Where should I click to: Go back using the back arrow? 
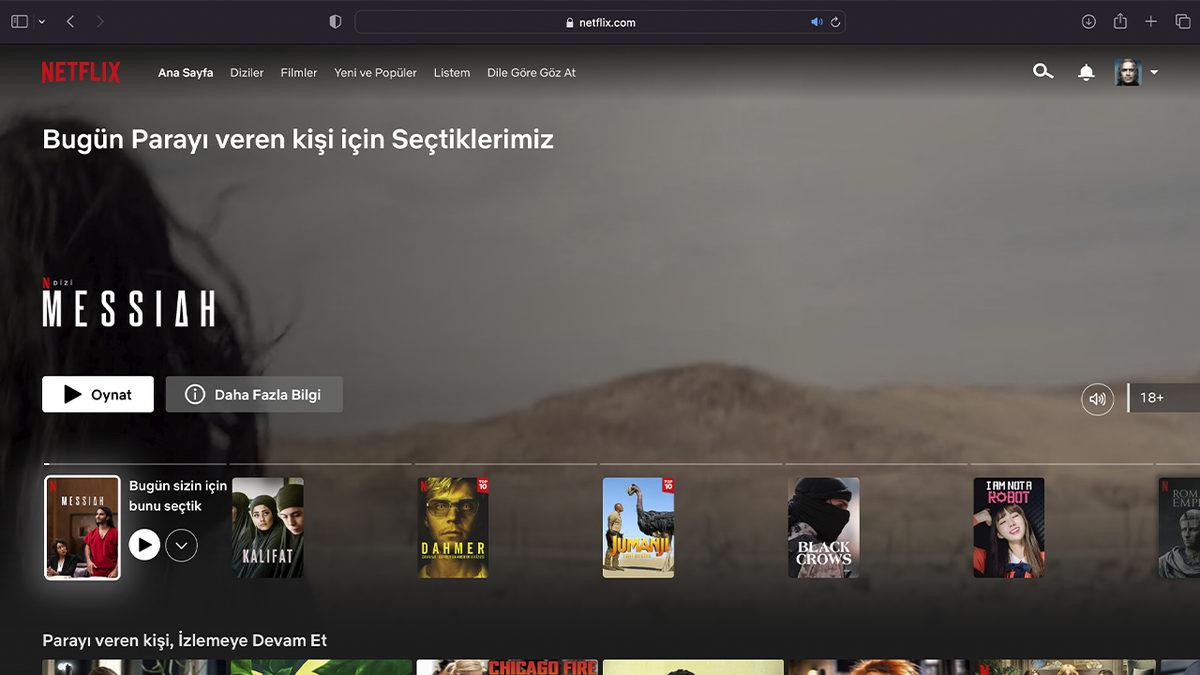[x=69, y=20]
